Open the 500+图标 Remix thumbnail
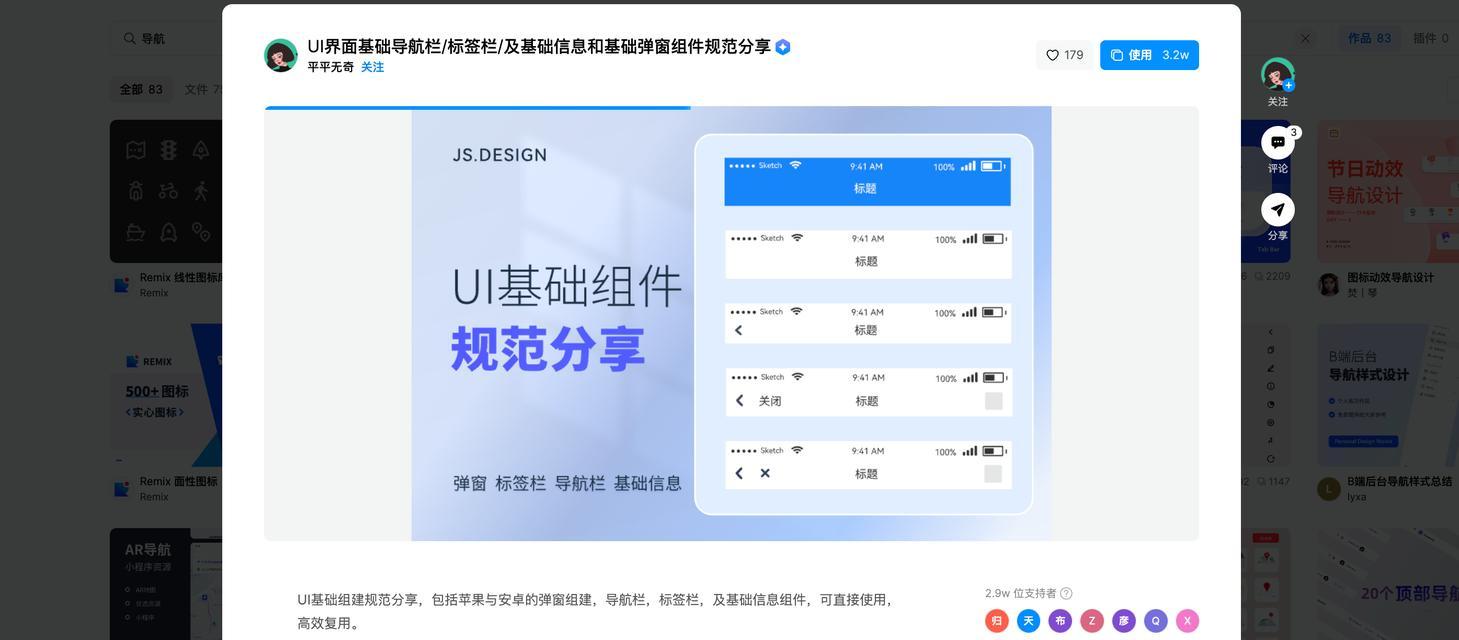Viewport: 1459px width, 640px height. pyautogui.click(x=166, y=395)
